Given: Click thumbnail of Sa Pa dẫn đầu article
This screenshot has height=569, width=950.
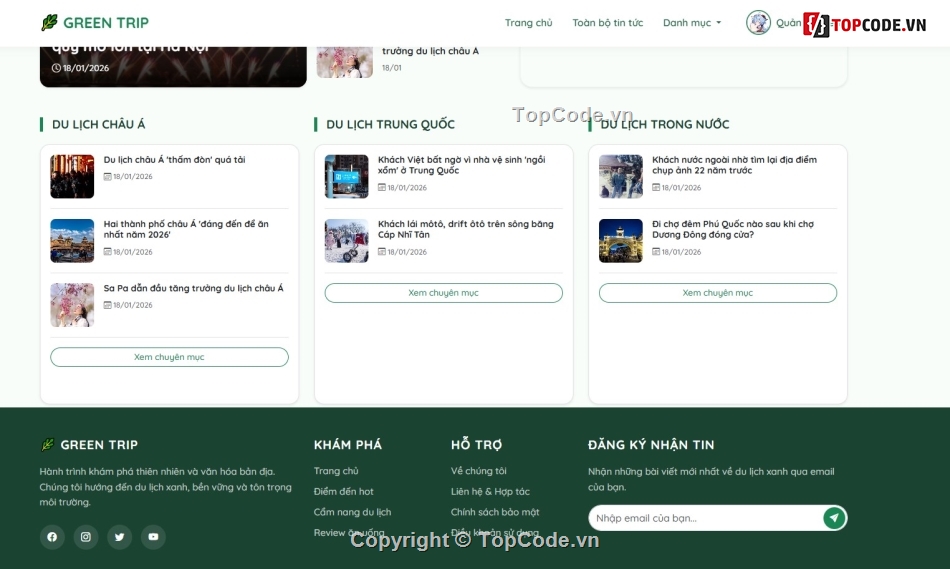Looking at the screenshot, I should point(72,305).
